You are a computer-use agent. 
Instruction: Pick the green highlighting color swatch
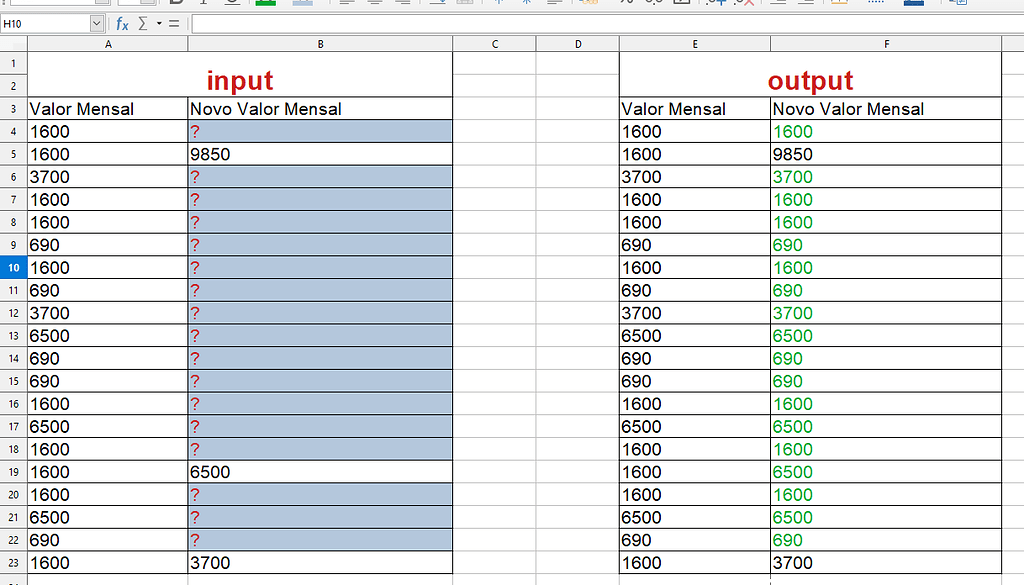pyautogui.click(x=265, y=3)
